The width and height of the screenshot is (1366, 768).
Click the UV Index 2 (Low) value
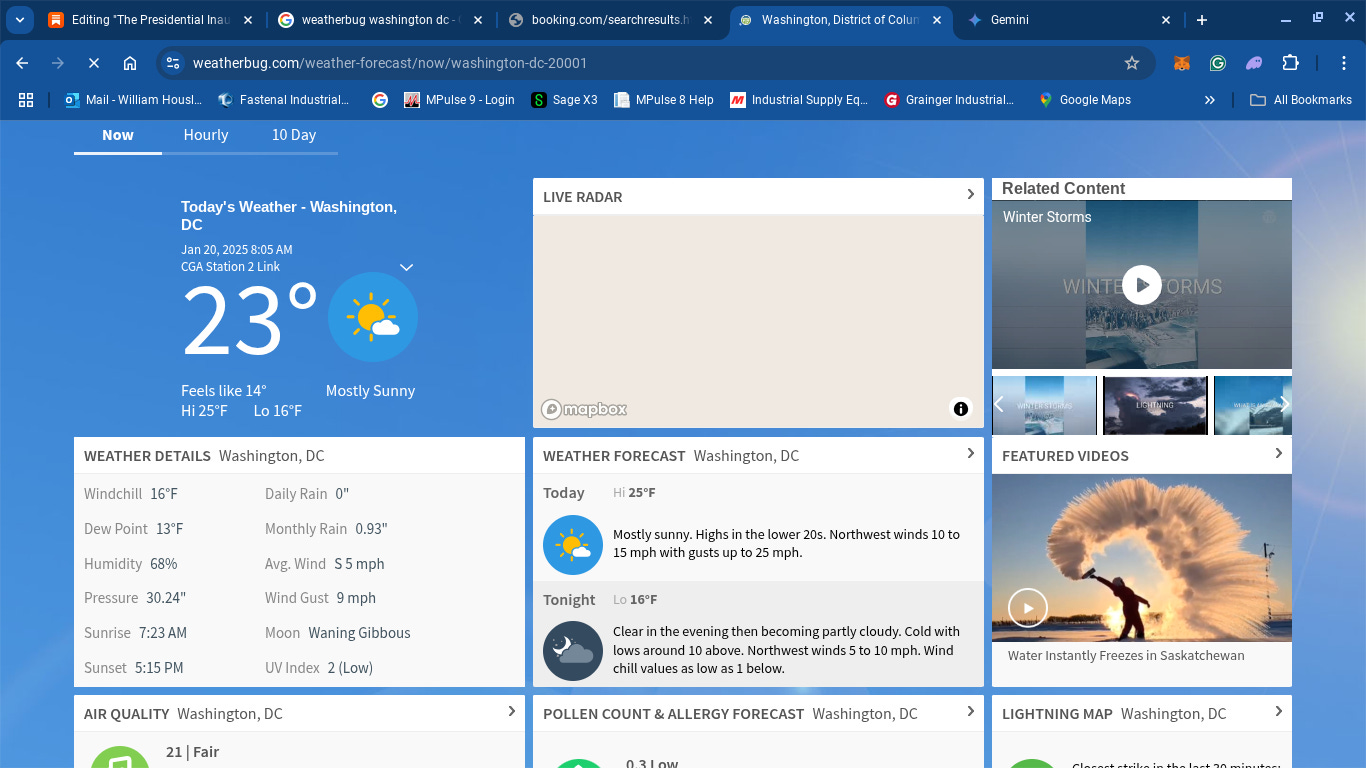click(x=349, y=668)
